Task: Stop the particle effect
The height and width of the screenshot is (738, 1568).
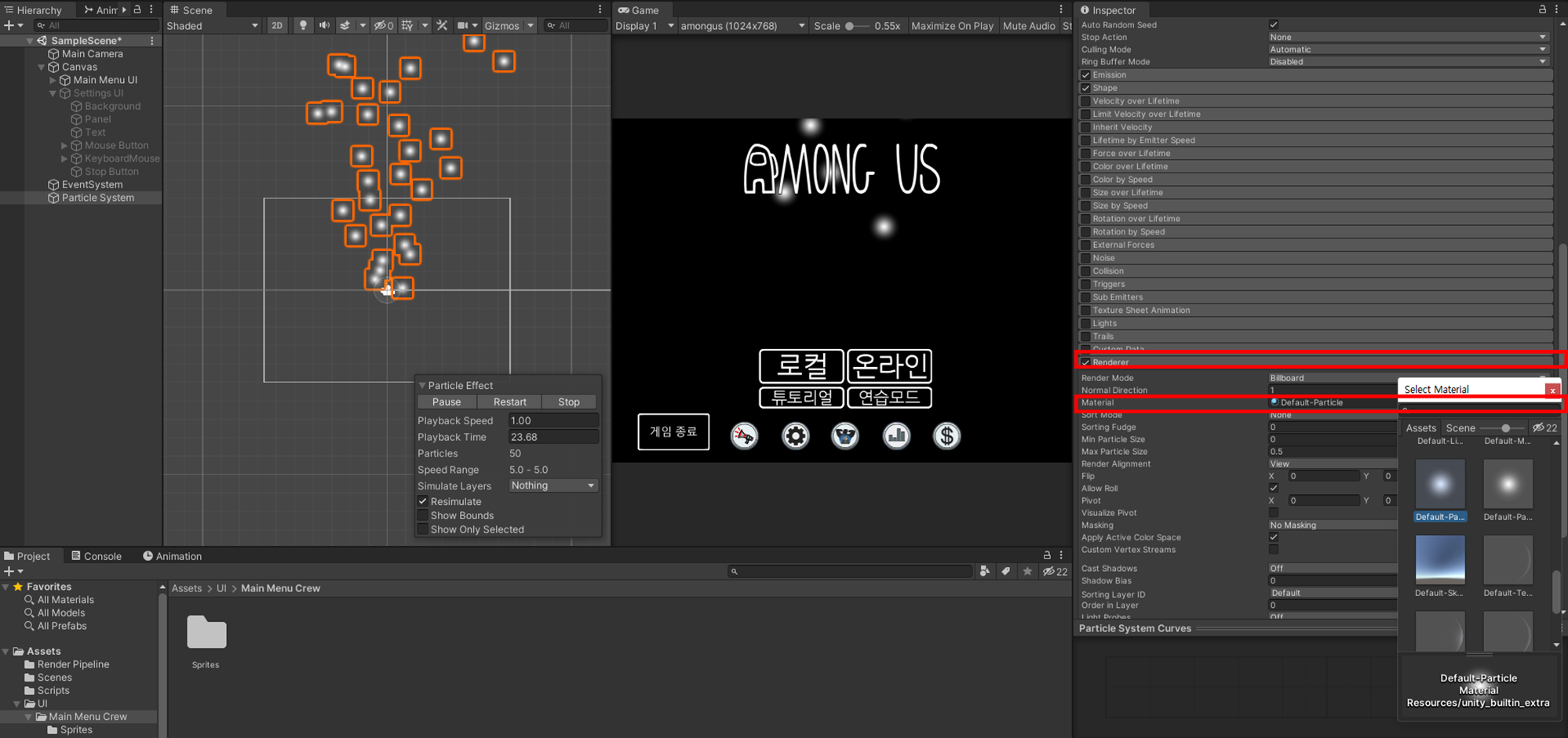Action: [x=569, y=402]
